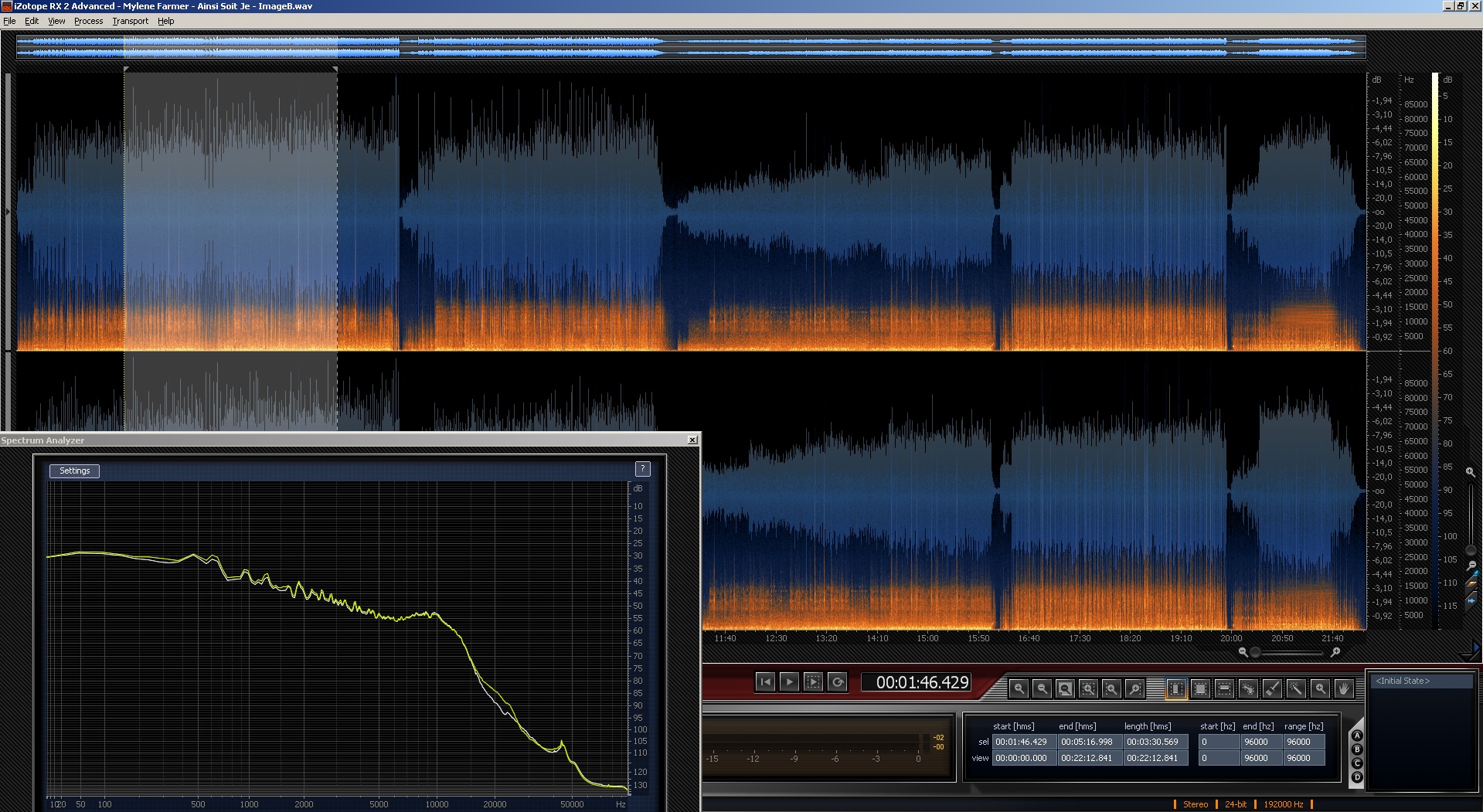Click the horizontal time zoom slider handle
This screenshot has width=1483, height=812.
(x=1255, y=652)
